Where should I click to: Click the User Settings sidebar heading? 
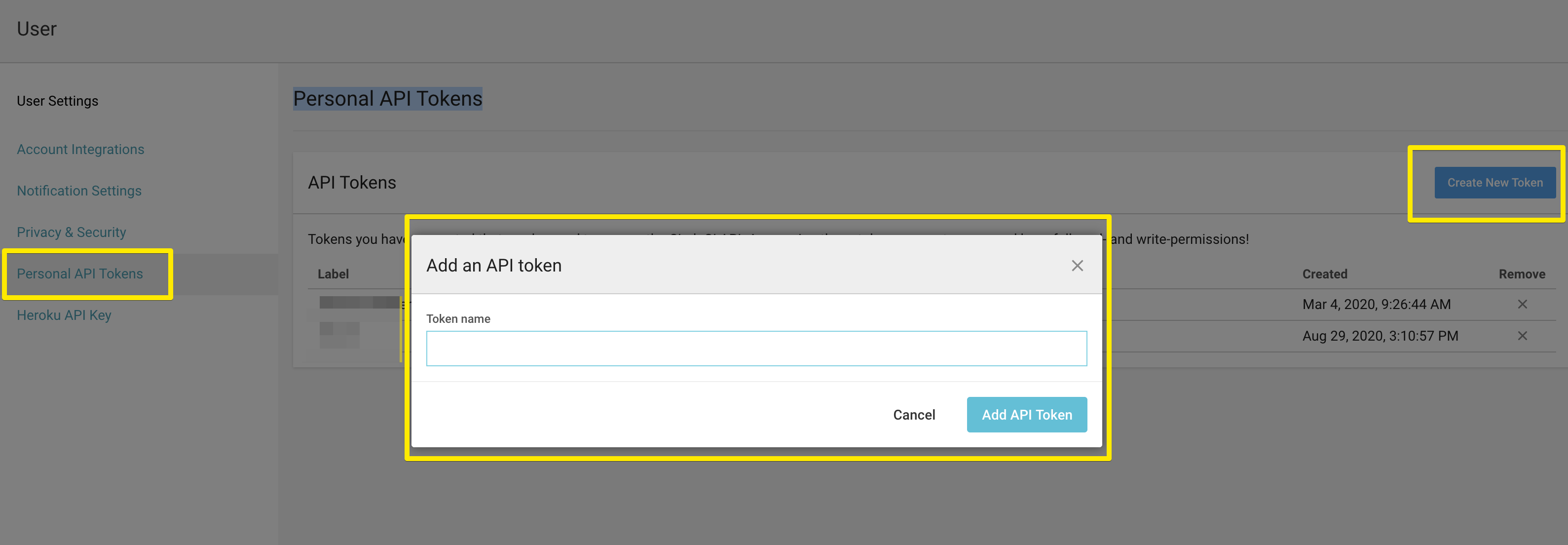(x=57, y=101)
